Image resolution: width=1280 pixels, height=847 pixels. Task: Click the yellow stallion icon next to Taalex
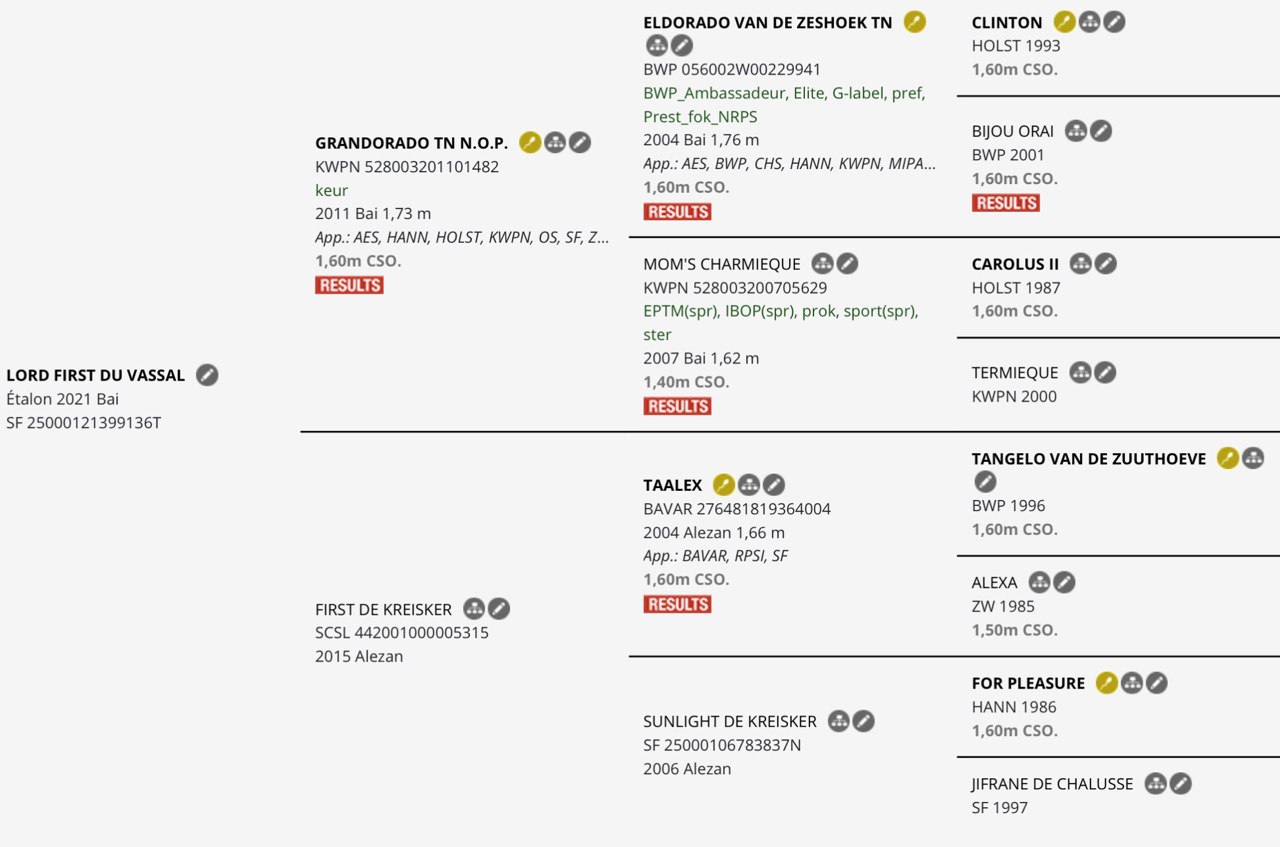tap(724, 485)
